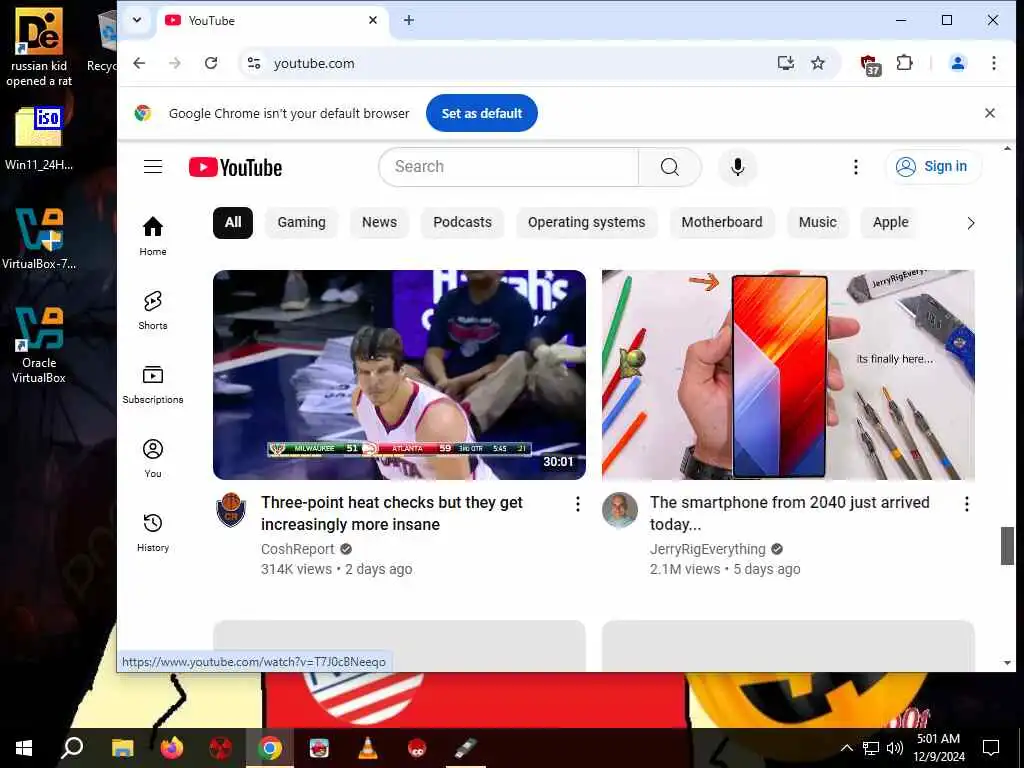
Task: Open File Explorer from the taskbar
Action: 122,748
